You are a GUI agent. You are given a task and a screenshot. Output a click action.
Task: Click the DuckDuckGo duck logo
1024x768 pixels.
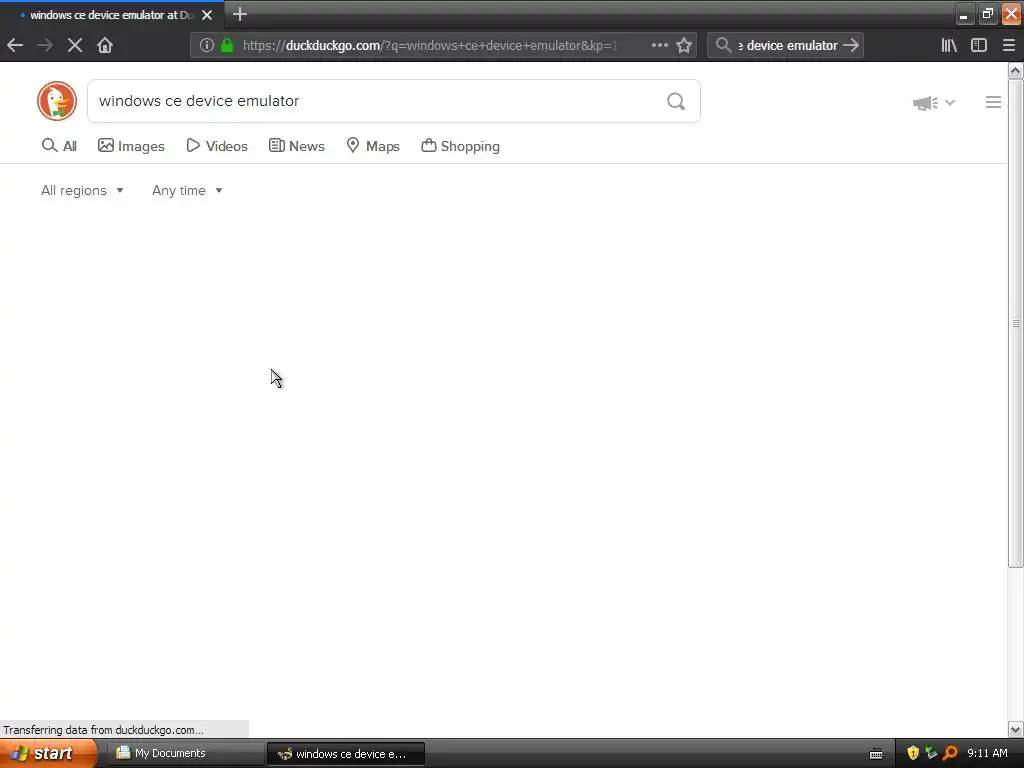pos(57,101)
